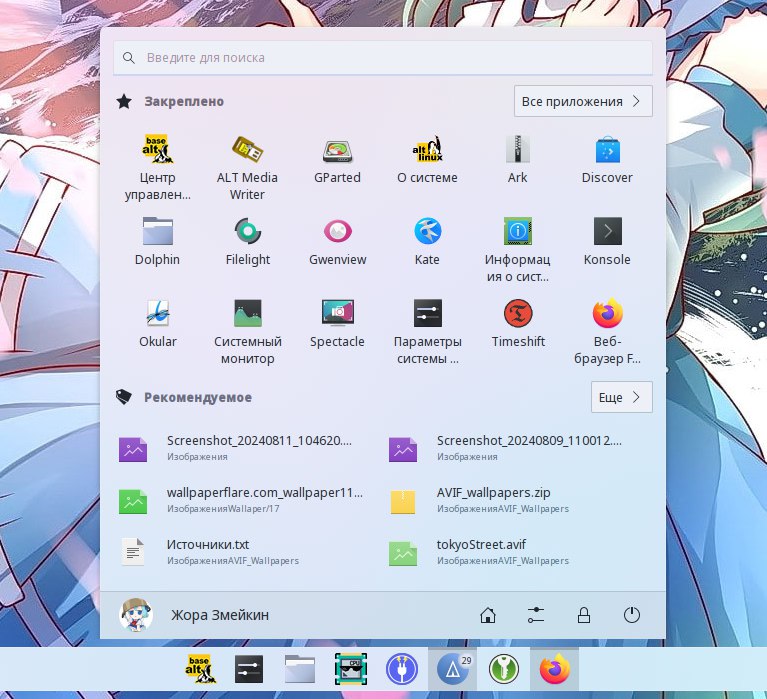
Task: Launch Discover software center
Action: [607, 160]
